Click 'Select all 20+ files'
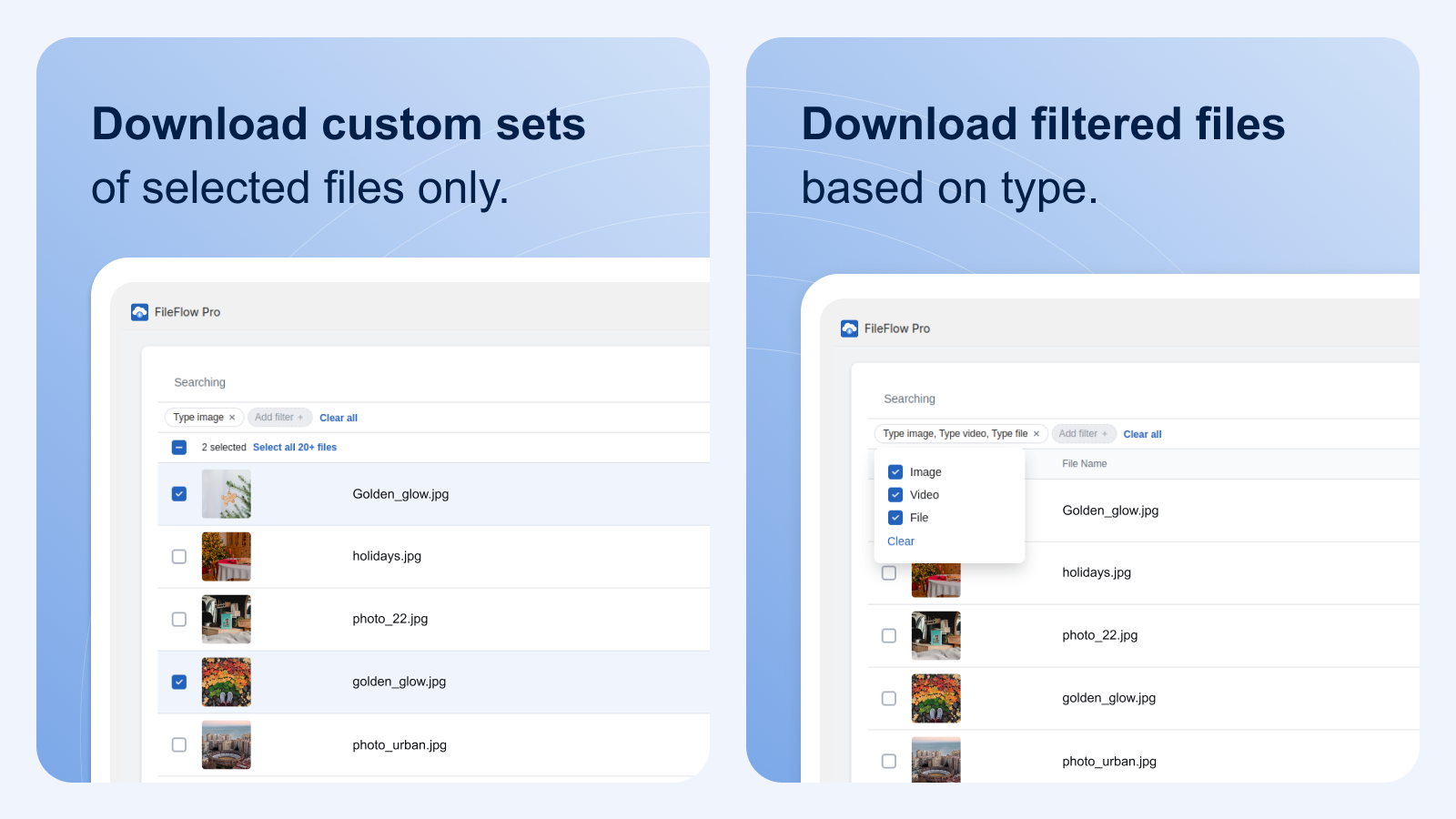The height and width of the screenshot is (819, 1456). pyautogui.click(x=295, y=447)
